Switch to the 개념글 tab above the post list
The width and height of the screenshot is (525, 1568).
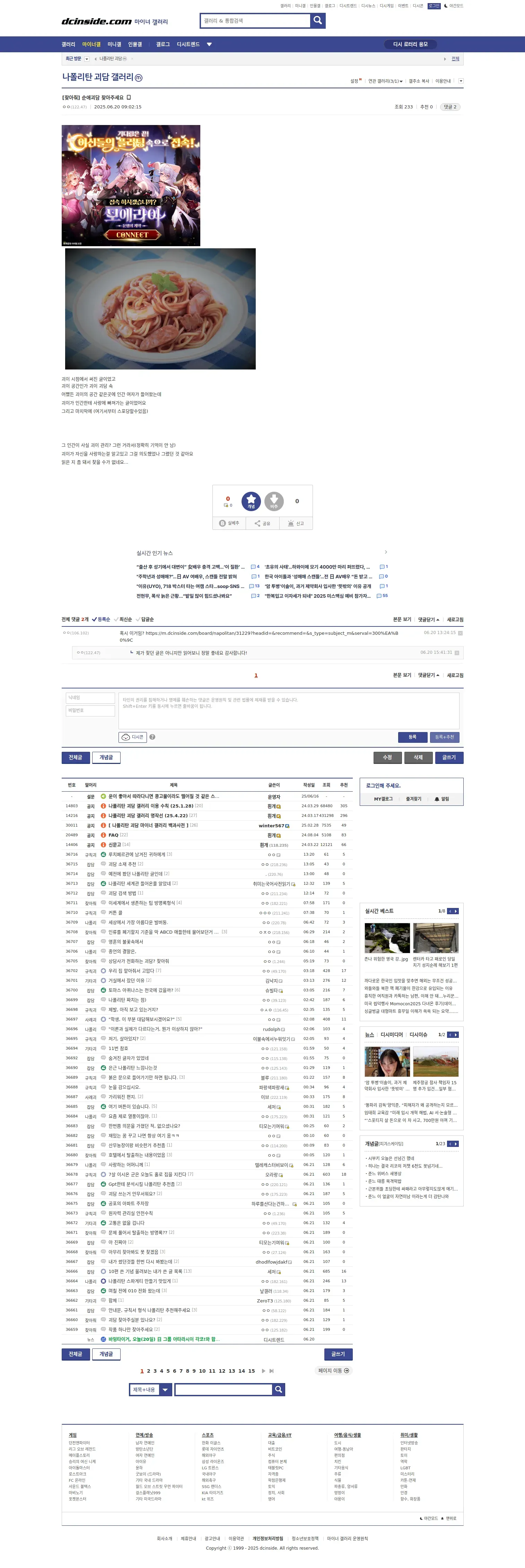(x=106, y=757)
